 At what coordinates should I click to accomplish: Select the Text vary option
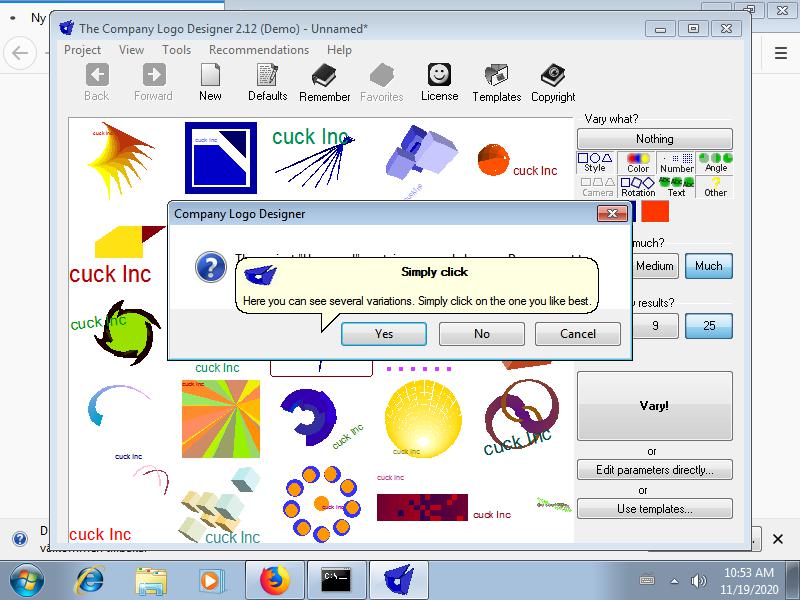coord(677,187)
